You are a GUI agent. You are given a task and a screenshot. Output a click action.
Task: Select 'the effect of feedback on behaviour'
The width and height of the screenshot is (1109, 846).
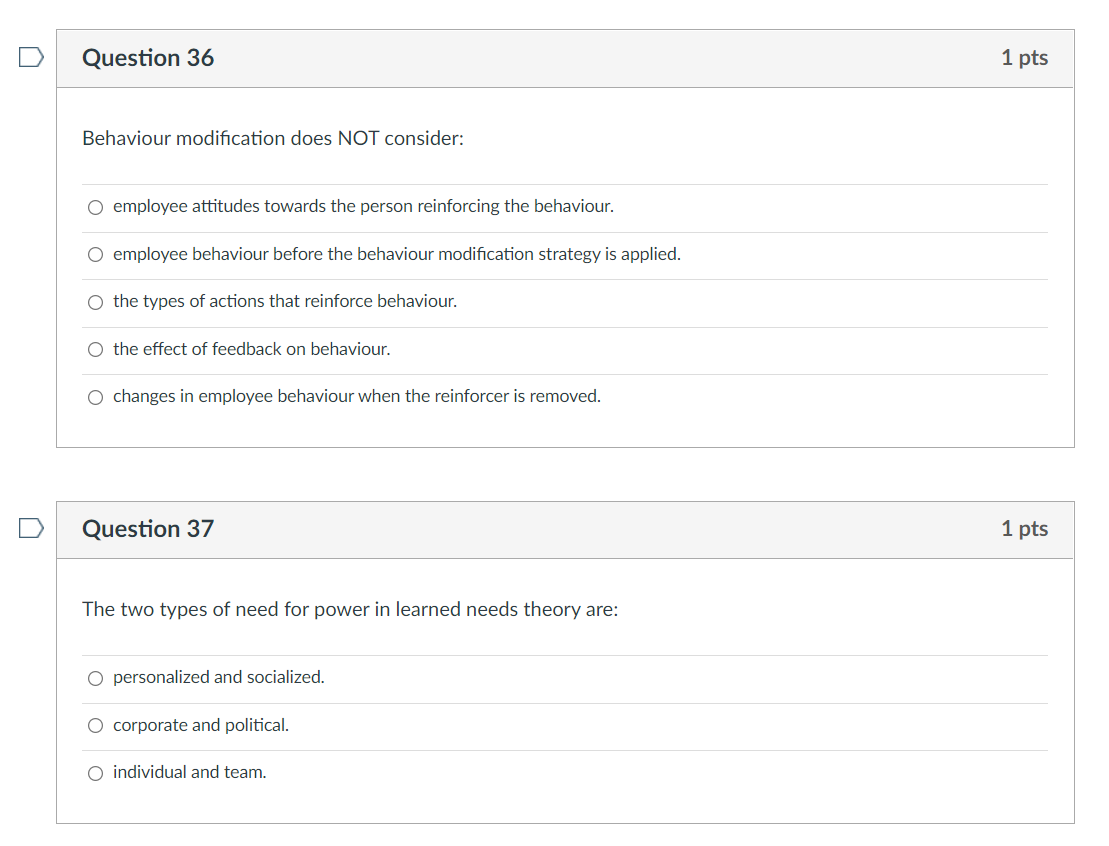(x=95, y=349)
